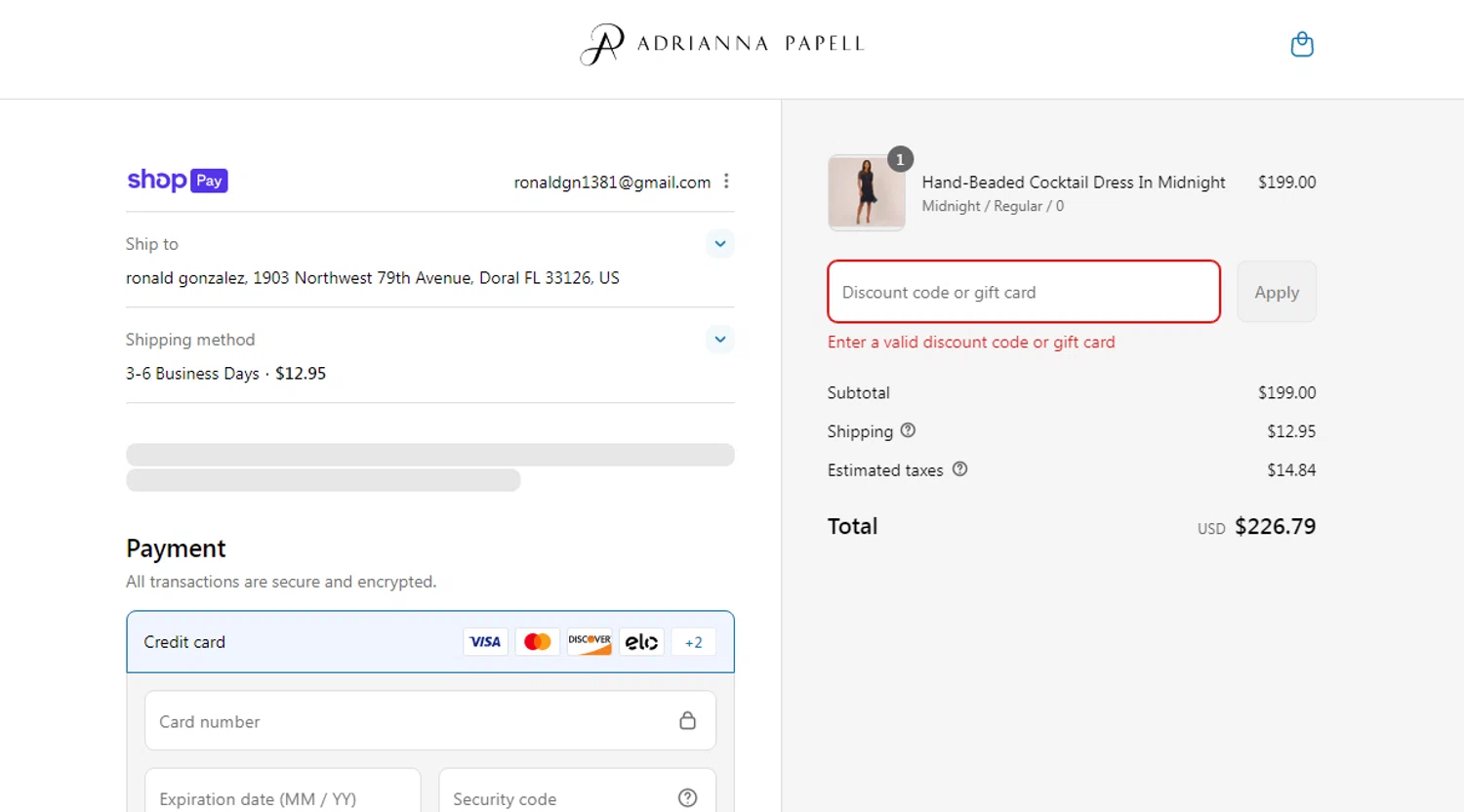The height and width of the screenshot is (812, 1464).
Task: Select the Credit card payment option
Action: tap(430, 642)
